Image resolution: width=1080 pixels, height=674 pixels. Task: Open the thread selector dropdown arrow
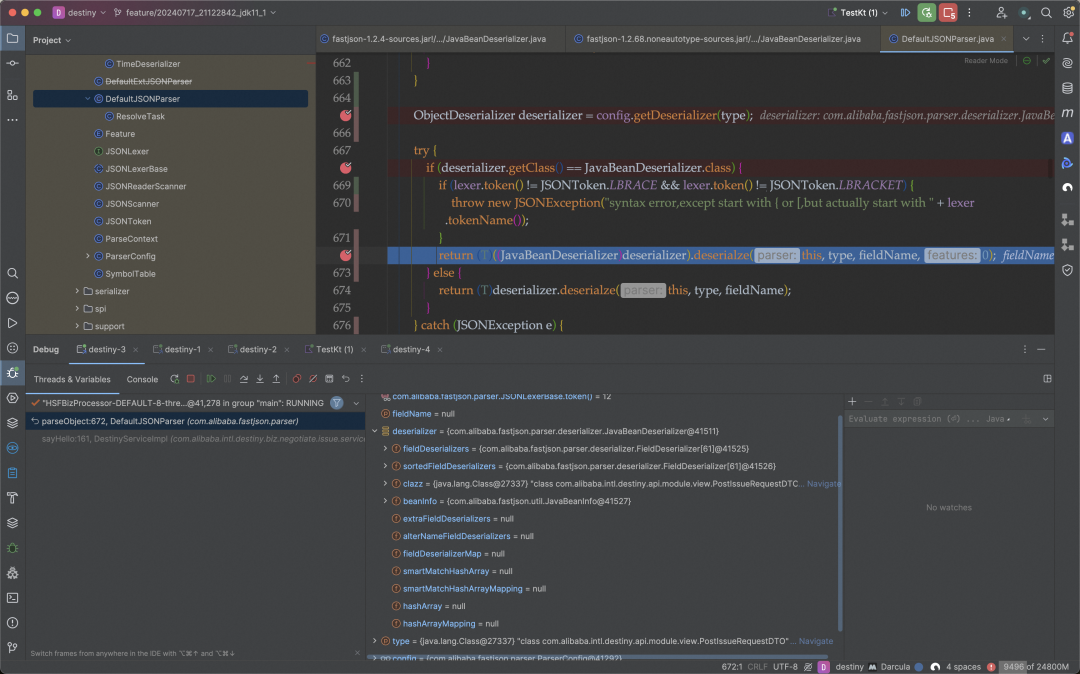coord(356,403)
